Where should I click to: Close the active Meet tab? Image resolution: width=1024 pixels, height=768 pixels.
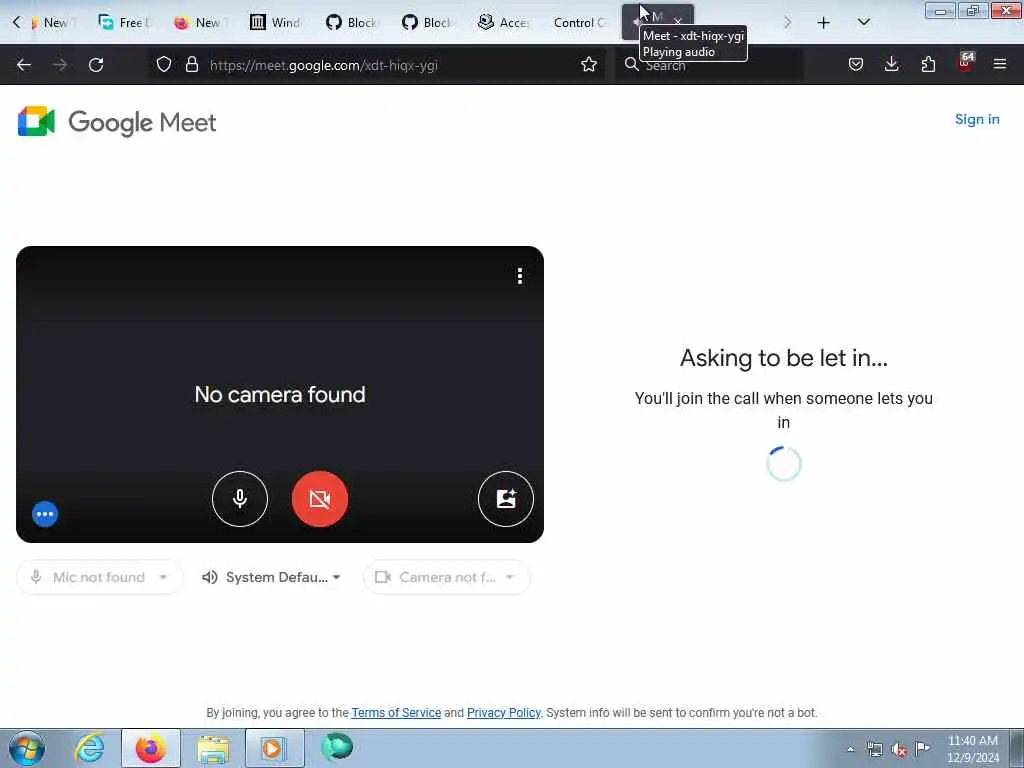(x=678, y=22)
